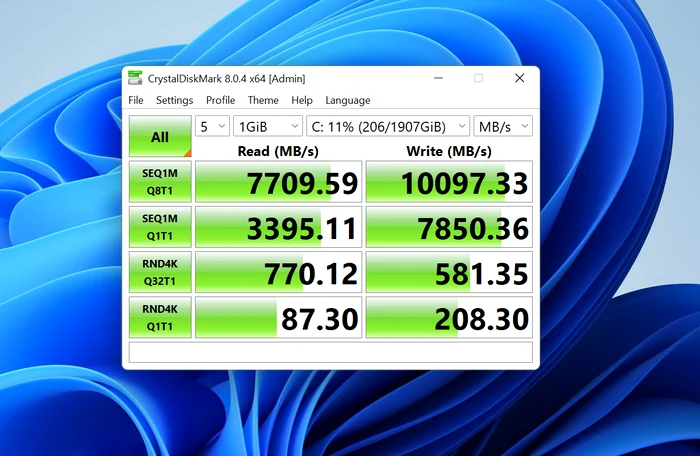Viewport: 700px width, 456px height.
Task: Select the 7850.36 write value
Action: 449,227
